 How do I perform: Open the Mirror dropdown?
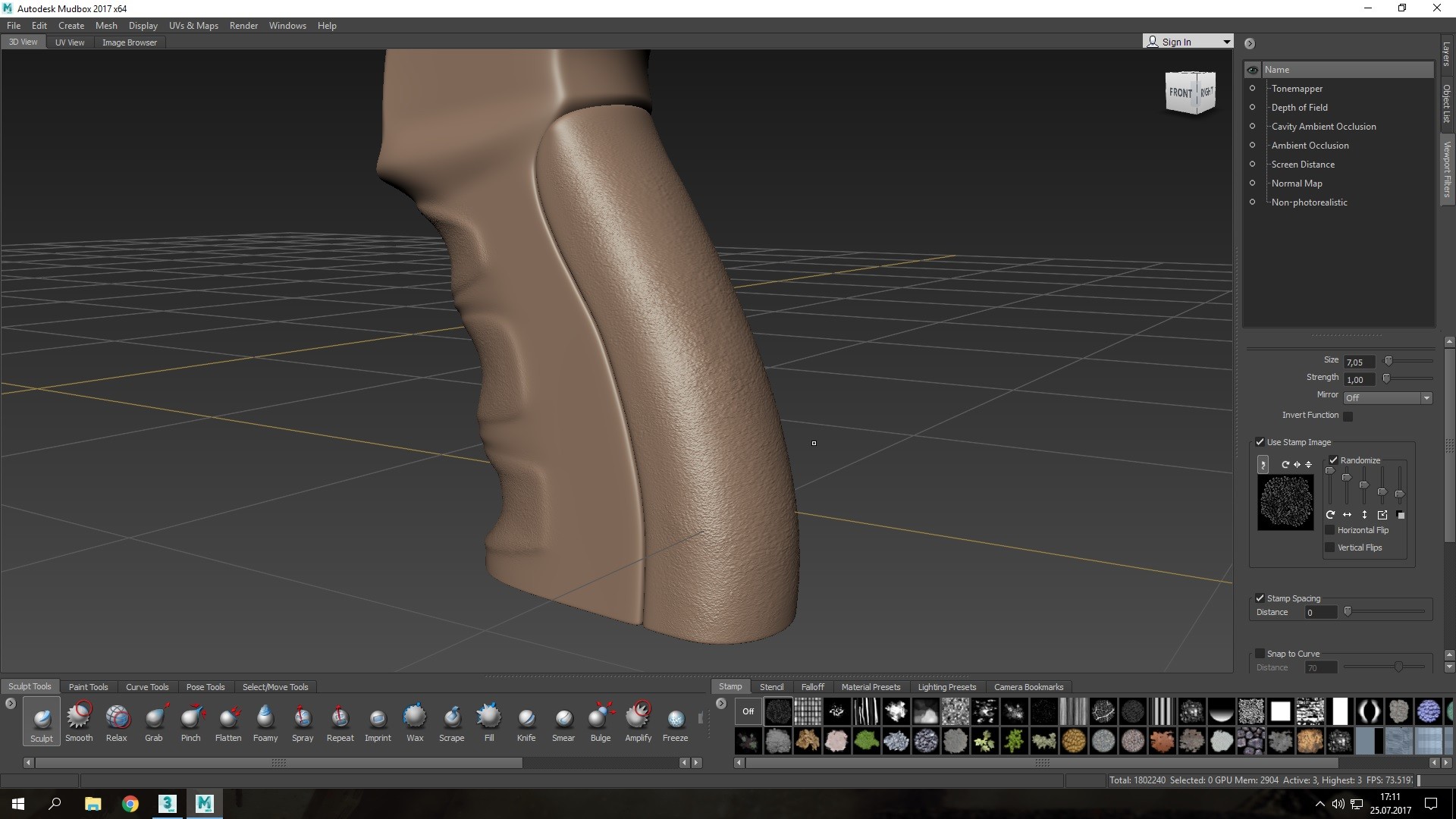[x=1388, y=397]
